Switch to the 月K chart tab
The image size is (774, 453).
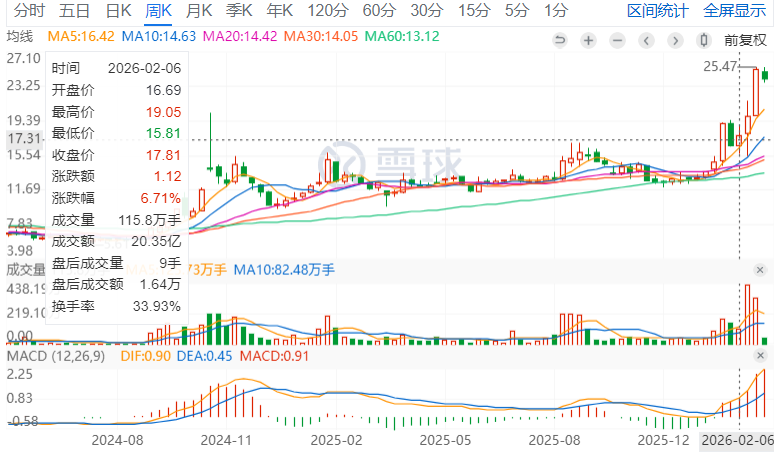point(200,12)
